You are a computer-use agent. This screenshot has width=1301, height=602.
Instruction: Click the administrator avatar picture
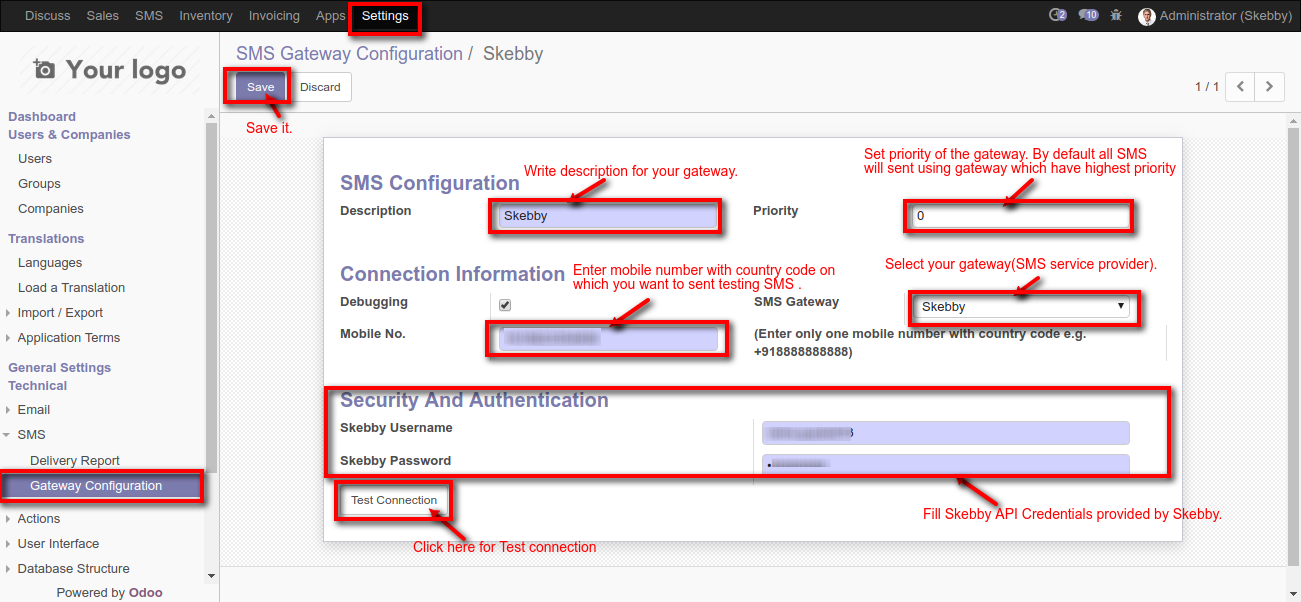pyautogui.click(x=1147, y=16)
